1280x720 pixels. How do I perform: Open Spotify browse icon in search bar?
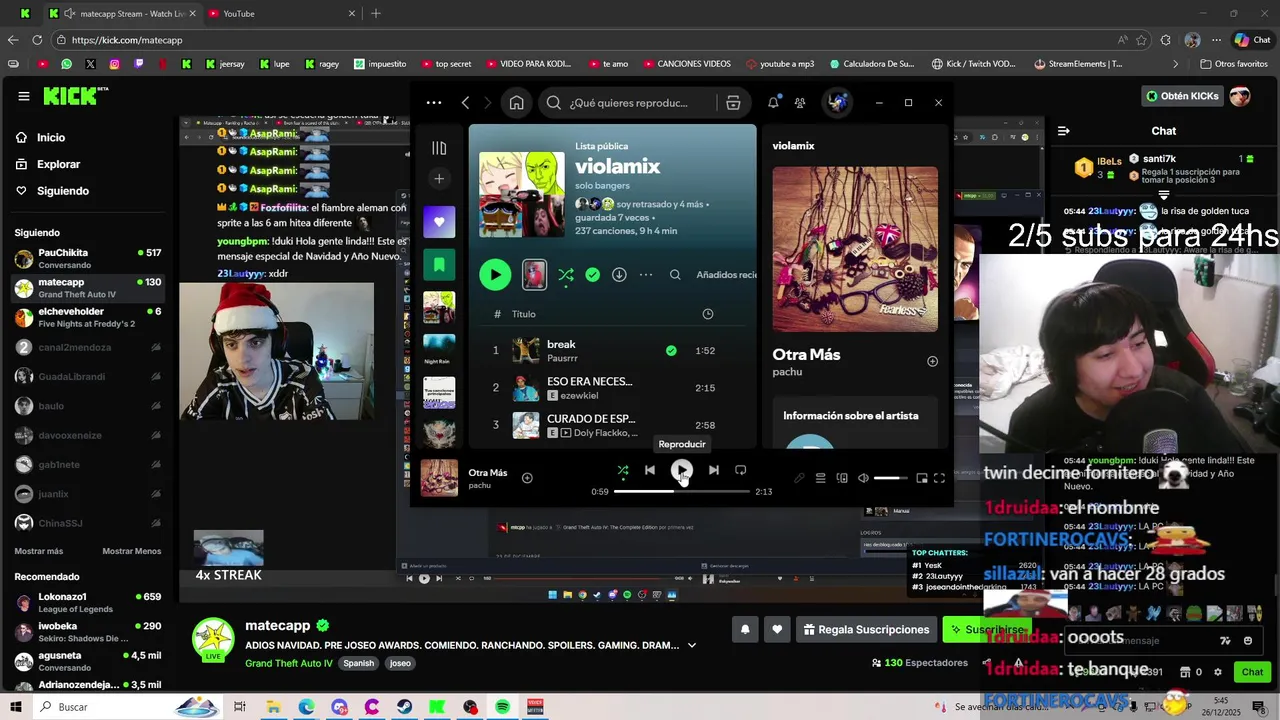(733, 103)
